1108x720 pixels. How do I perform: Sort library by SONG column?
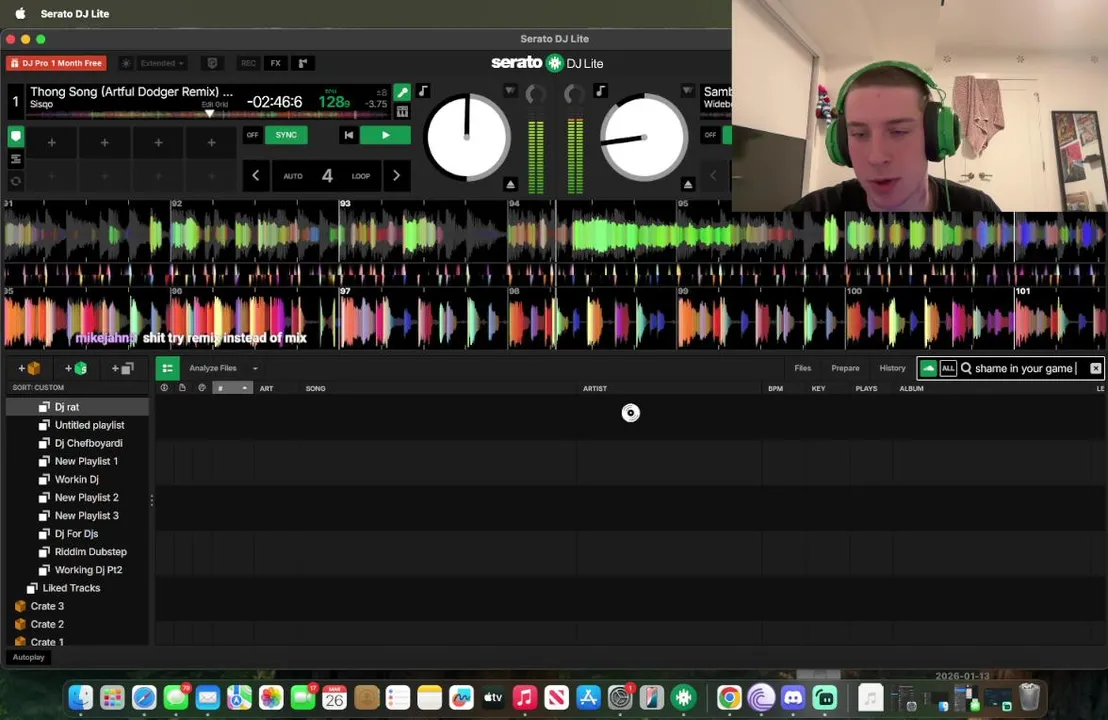[315, 388]
